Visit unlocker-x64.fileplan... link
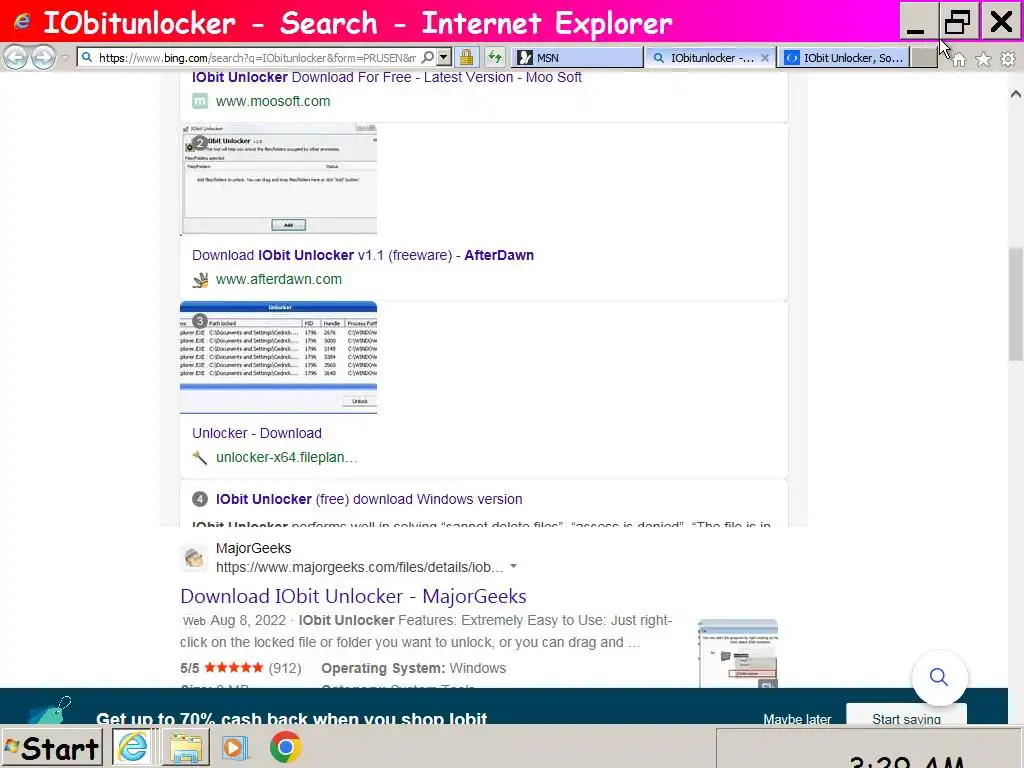This screenshot has height=768, width=1024. click(x=287, y=457)
